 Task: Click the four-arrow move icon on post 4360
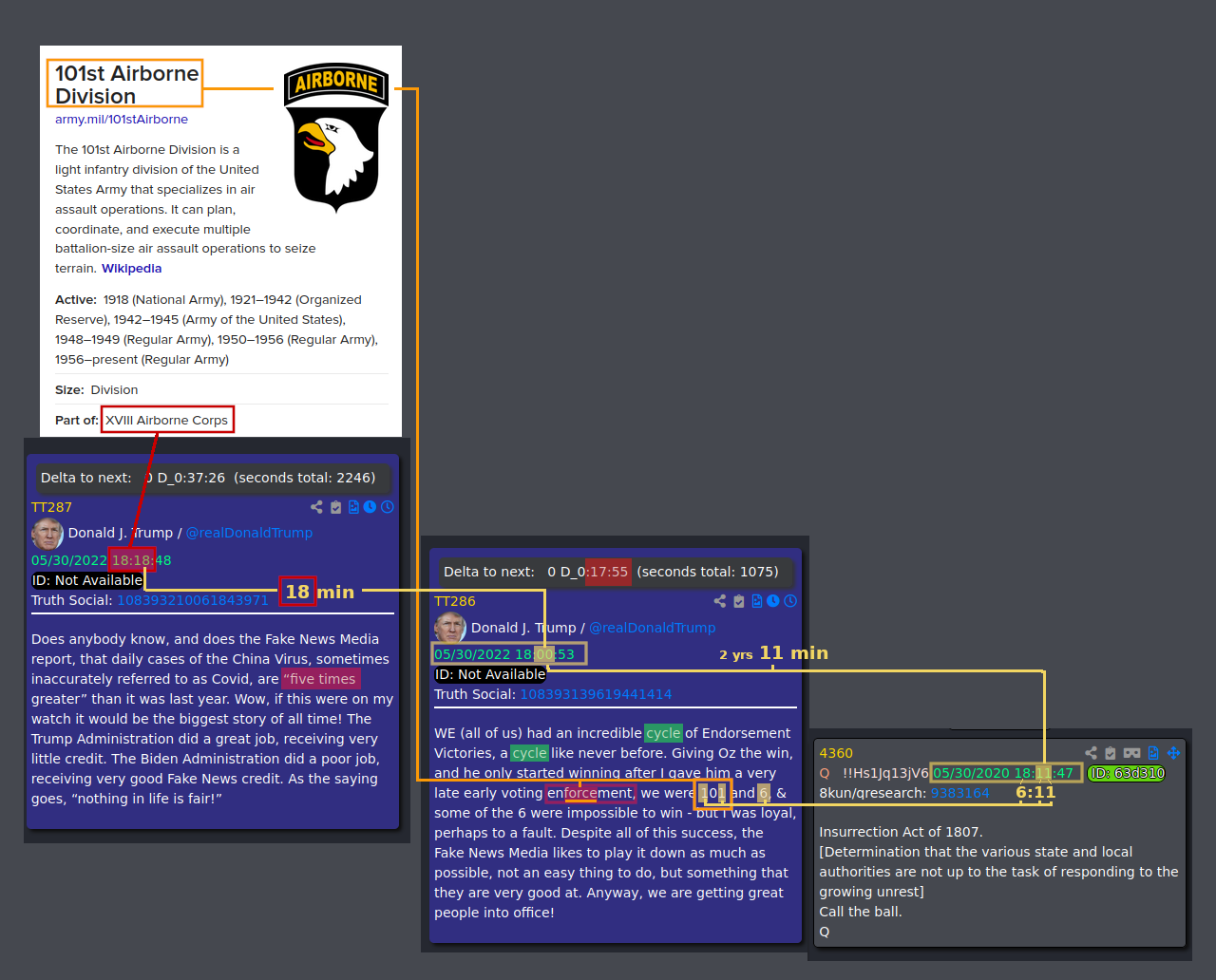click(x=1173, y=753)
